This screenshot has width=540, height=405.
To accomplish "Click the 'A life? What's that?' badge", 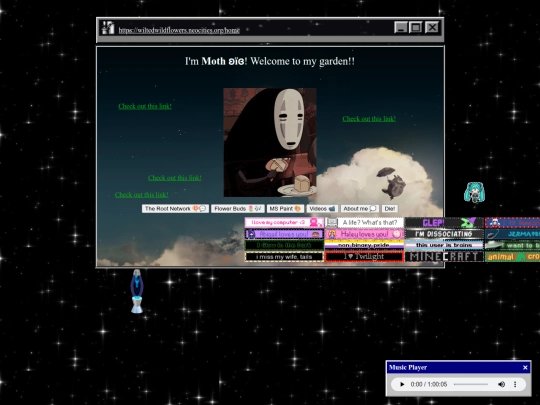I will click(x=364, y=222).
